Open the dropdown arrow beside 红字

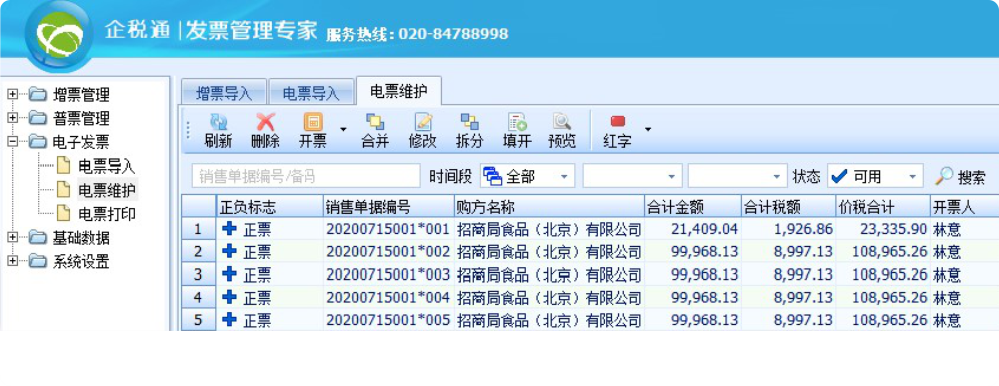[648, 129]
